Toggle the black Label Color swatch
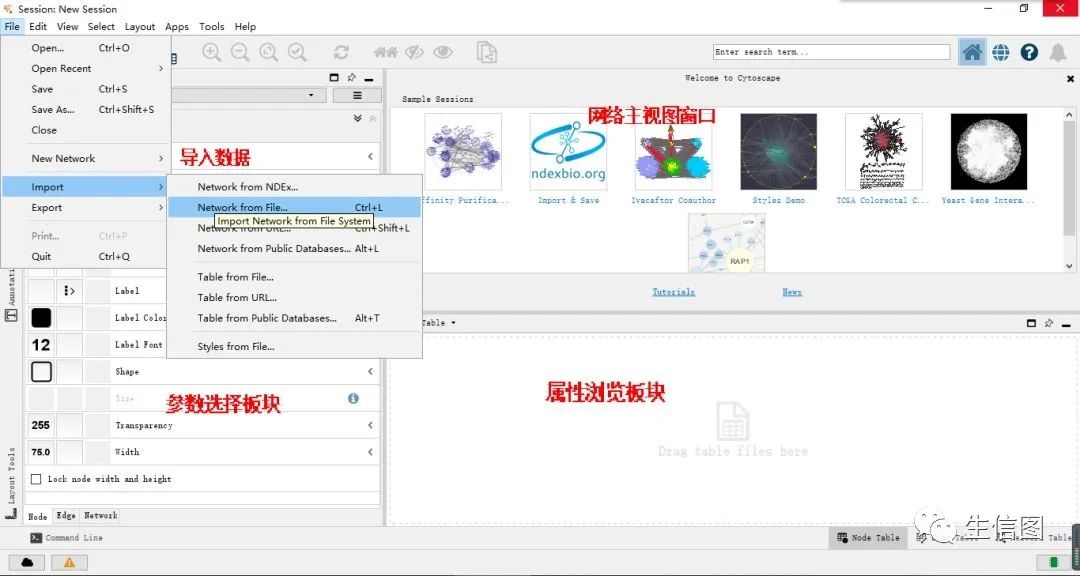The width and height of the screenshot is (1080, 576). coord(41,318)
